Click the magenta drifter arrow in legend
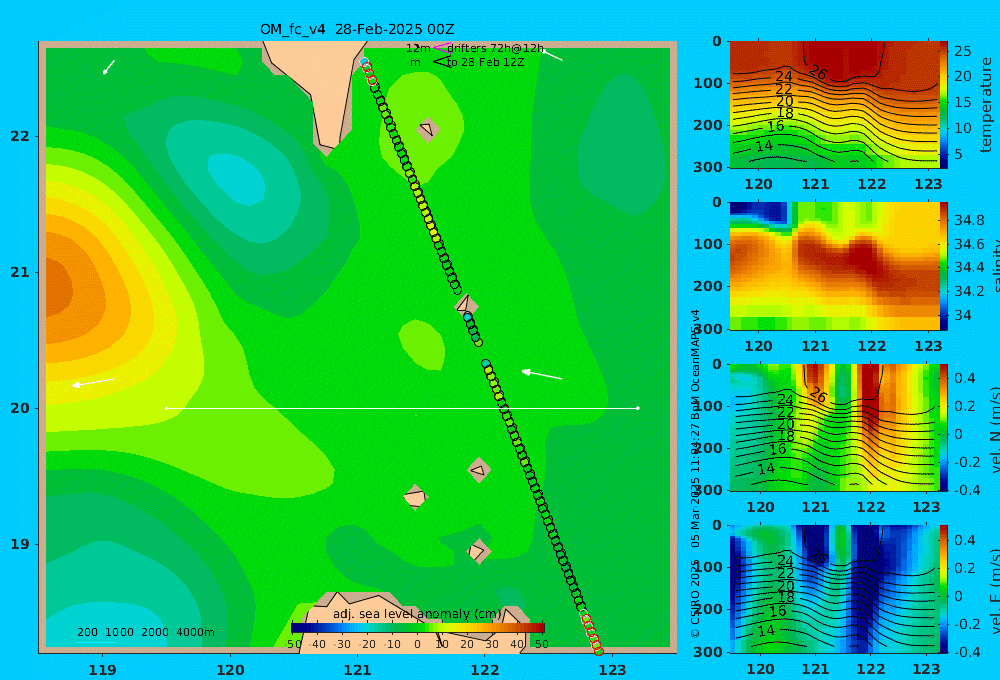This screenshot has height=680, width=1000. tap(442, 47)
